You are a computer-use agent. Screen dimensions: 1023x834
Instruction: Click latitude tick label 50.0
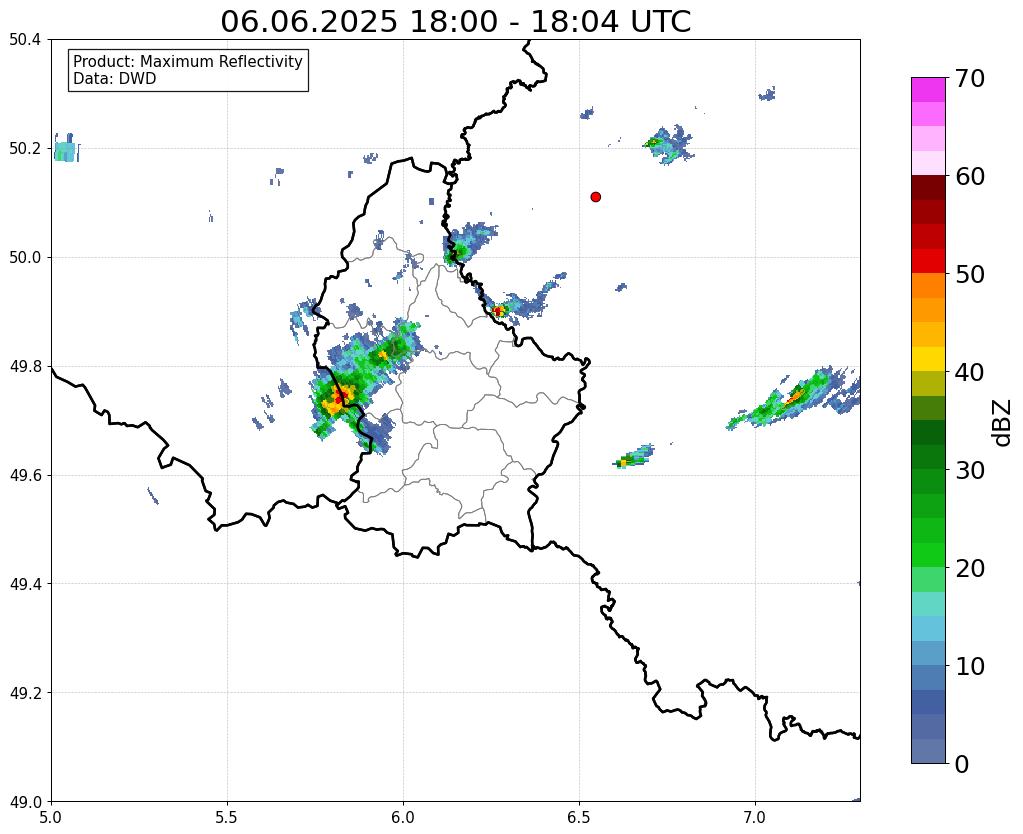tap(25, 258)
